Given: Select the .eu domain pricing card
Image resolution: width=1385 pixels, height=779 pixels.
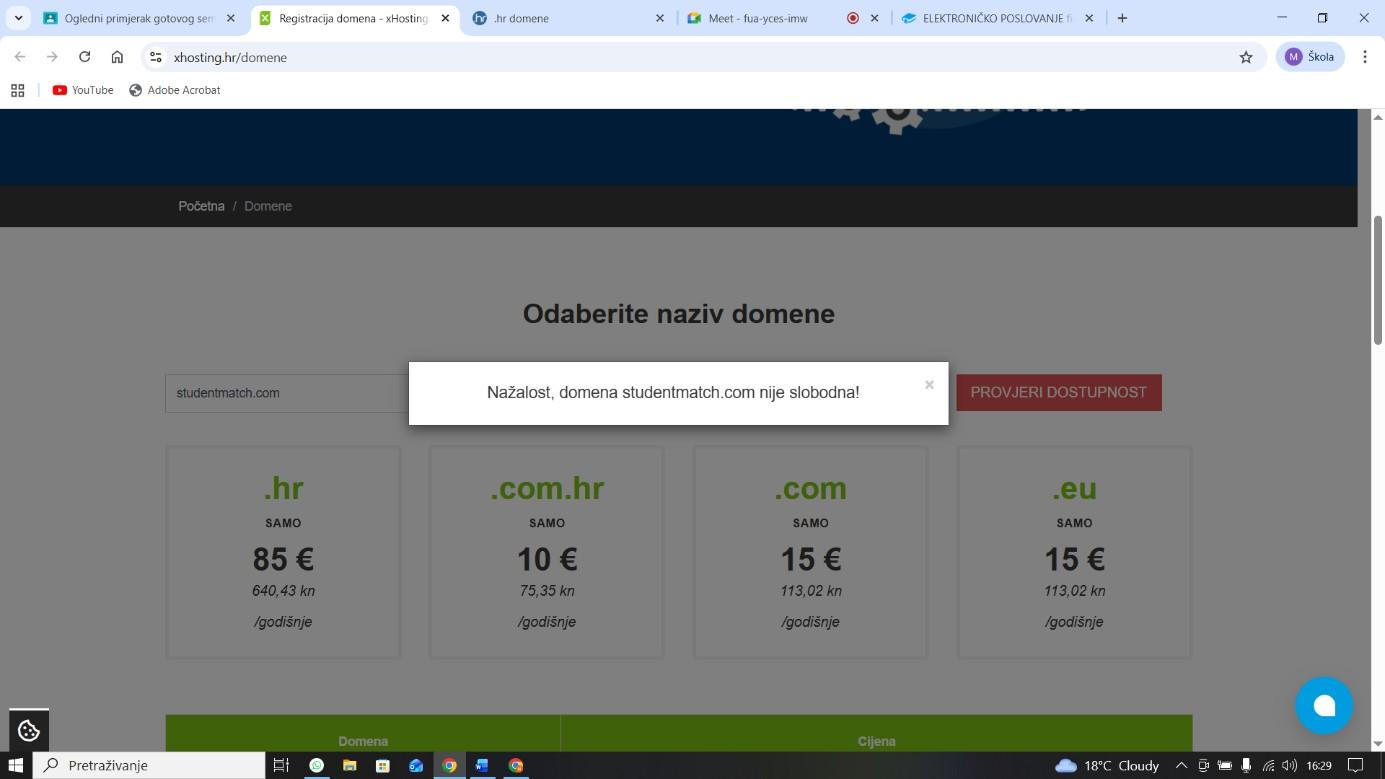Looking at the screenshot, I should click(1075, 552).
